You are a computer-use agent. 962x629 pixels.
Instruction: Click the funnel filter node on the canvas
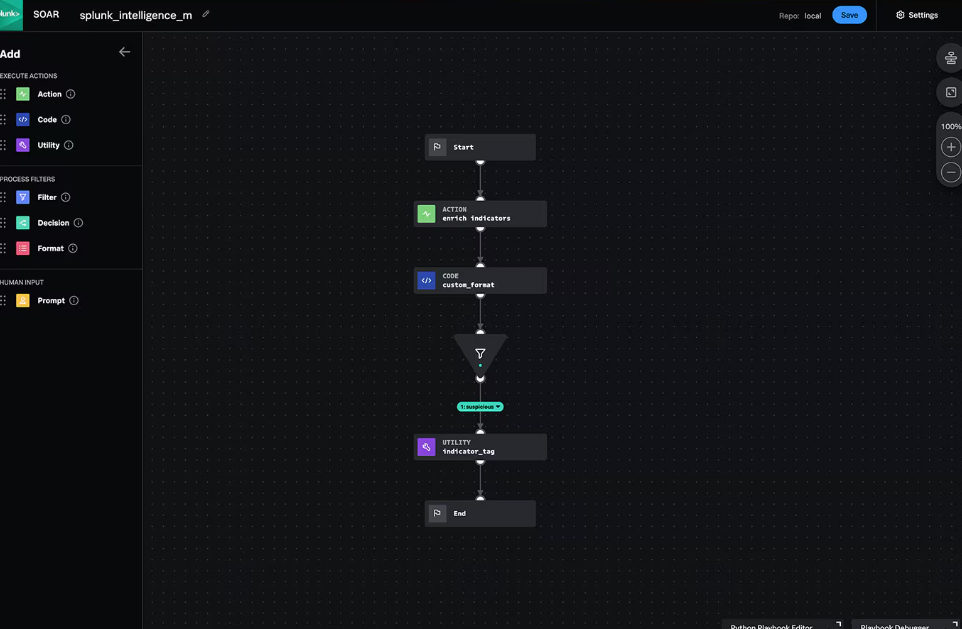click(480, 353)
